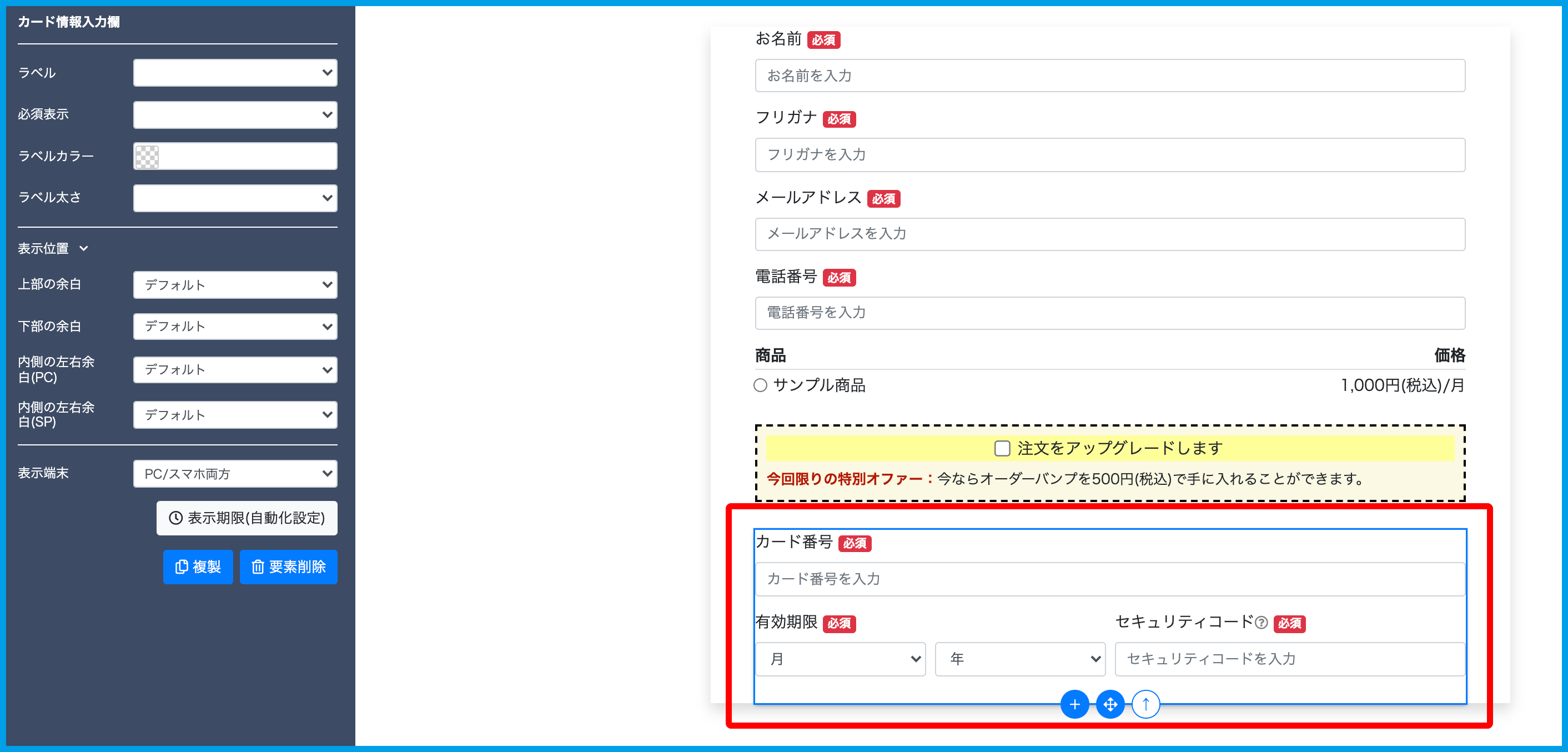The image size is (1568, 752).
Task: Click the move-up arrow icon
Action: pyautogui.click(x=1145, y=704)
